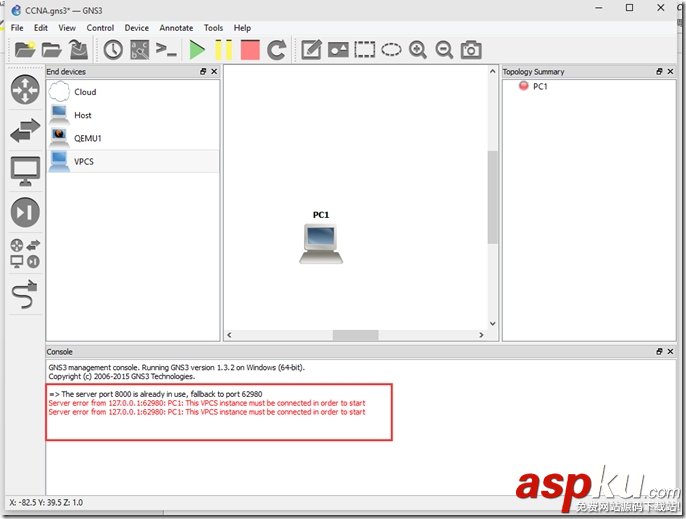Start all devices with green play button

(x=197, y=49)
